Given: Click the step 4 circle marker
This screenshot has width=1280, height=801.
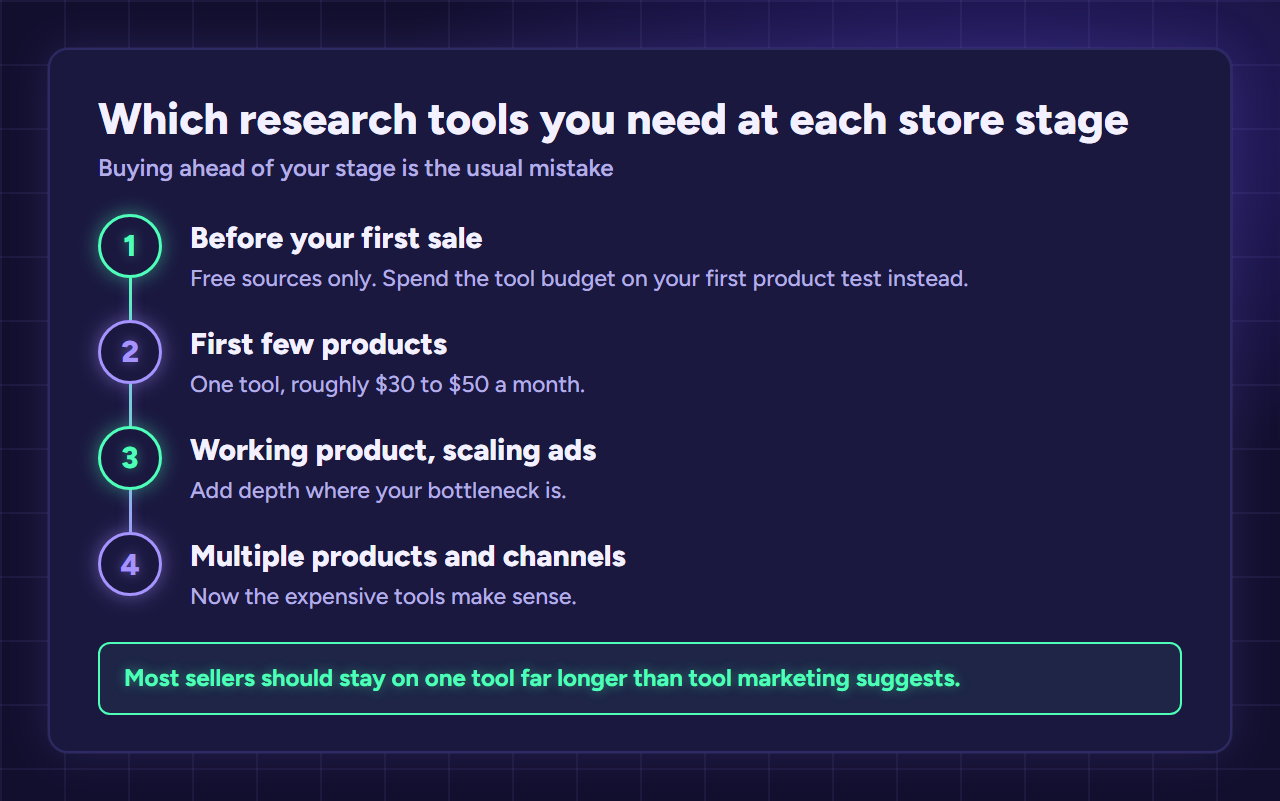Looking at the screenshot, I should pos(130,564).
